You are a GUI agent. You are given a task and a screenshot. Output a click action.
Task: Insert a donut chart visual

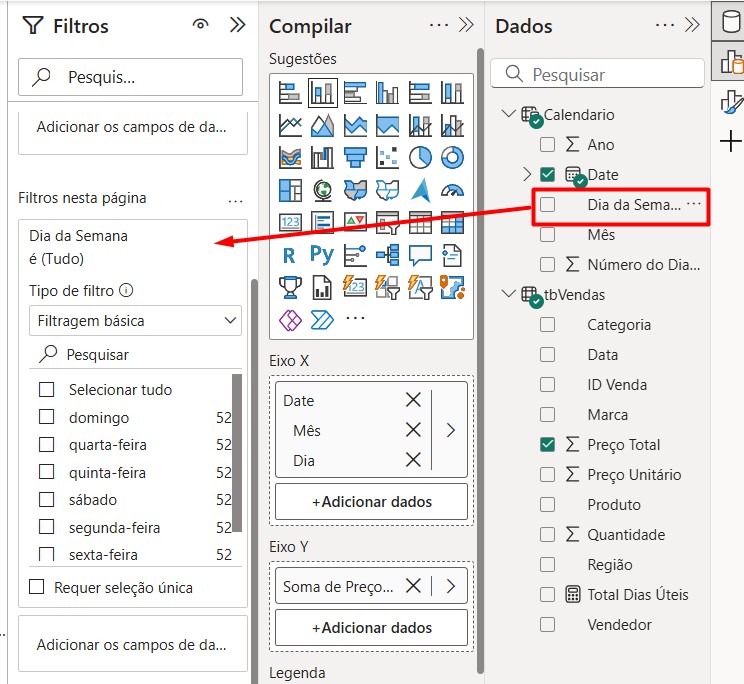452,157
